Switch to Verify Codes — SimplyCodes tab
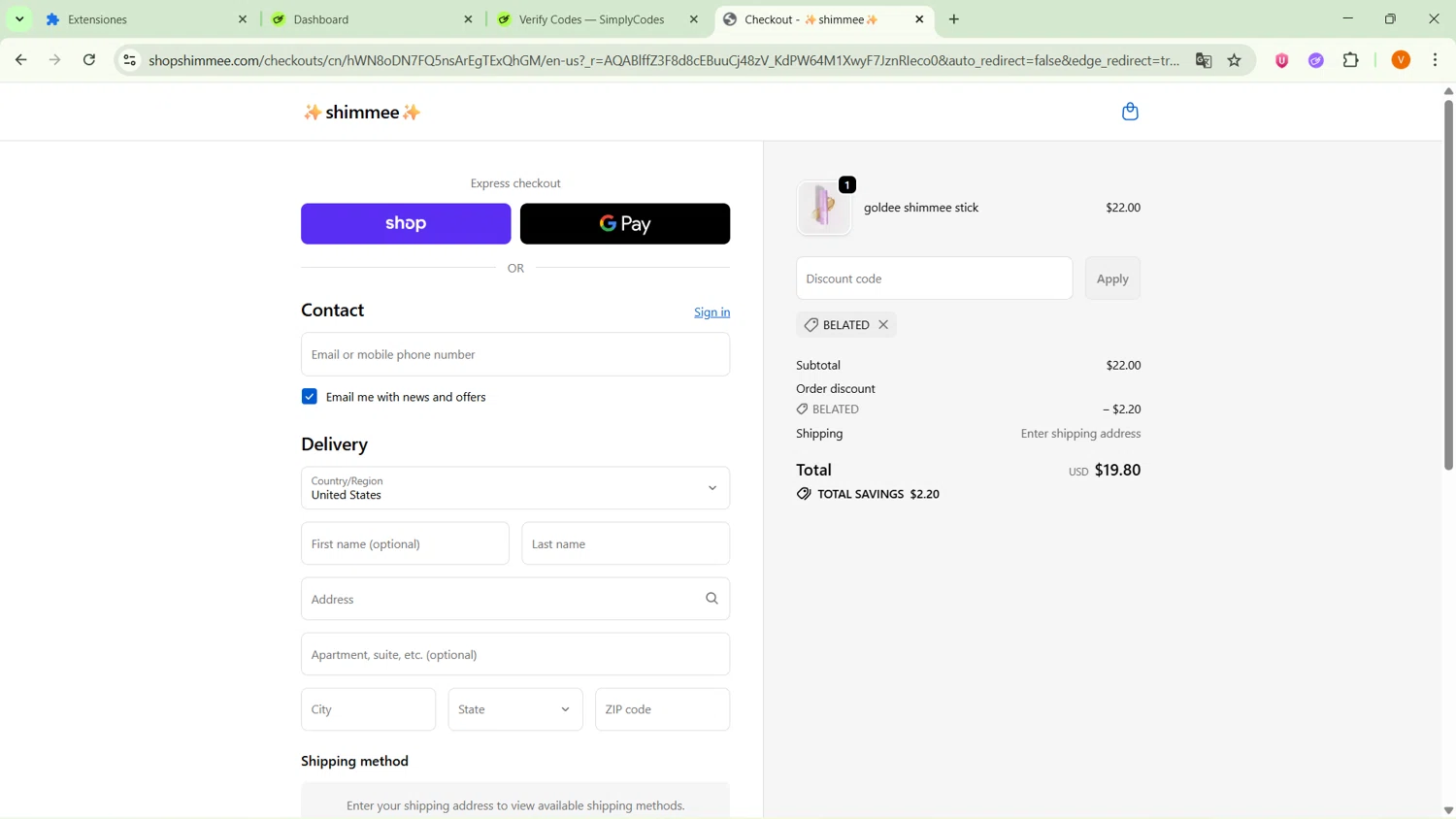This screenshot has height=819, width=1456. point(598,19)
